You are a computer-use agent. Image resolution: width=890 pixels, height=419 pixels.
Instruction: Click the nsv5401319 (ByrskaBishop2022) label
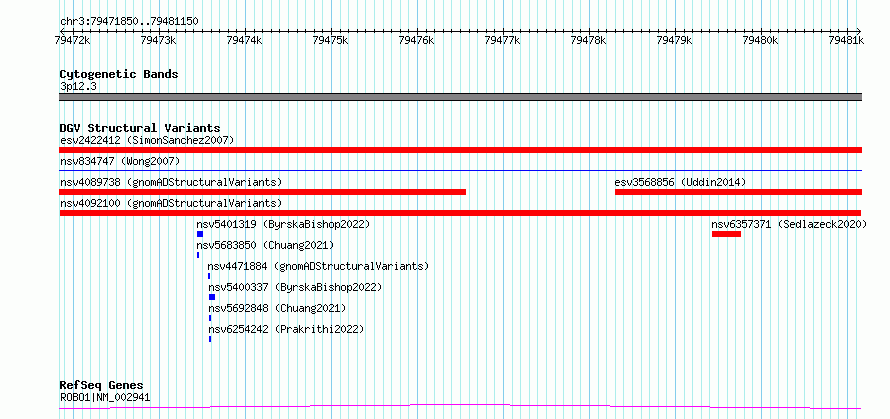click(283, 224)
